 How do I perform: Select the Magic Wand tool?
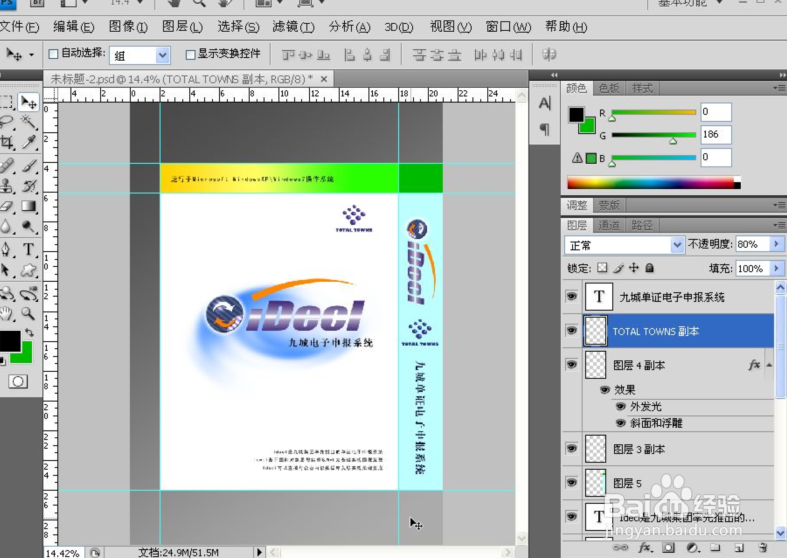coord(29,122)
